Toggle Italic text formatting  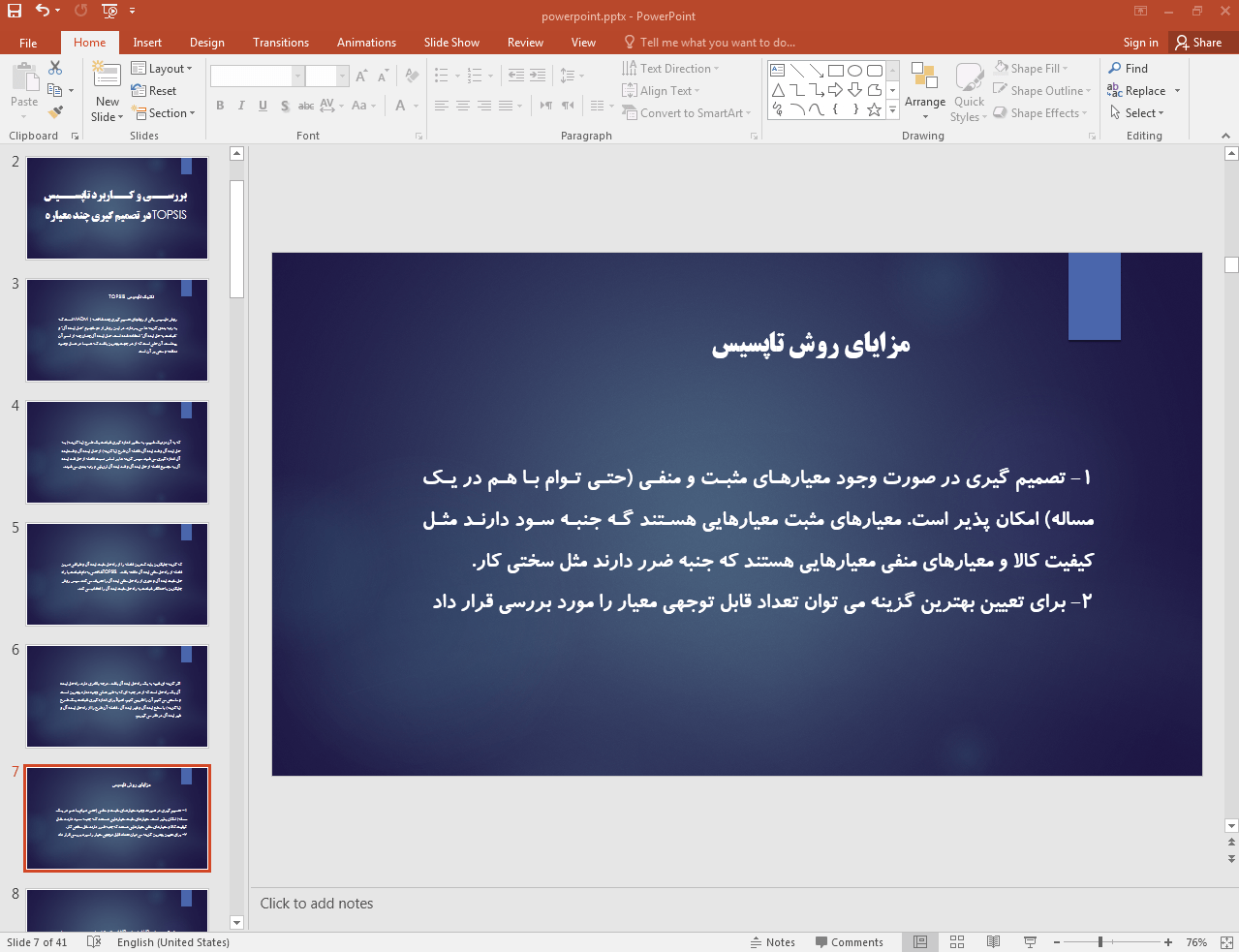coord(241,106)
